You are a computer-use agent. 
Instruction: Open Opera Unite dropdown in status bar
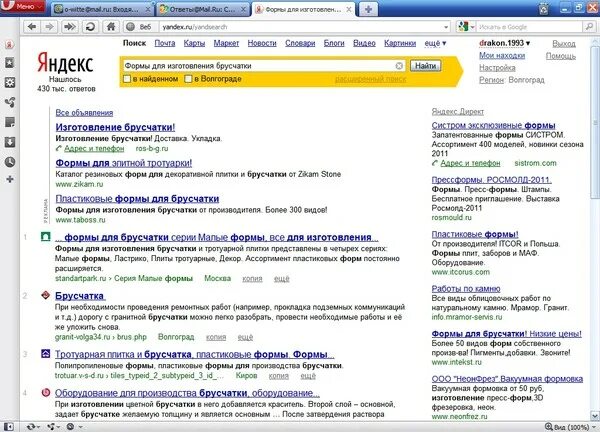click(x=54, y=426)
